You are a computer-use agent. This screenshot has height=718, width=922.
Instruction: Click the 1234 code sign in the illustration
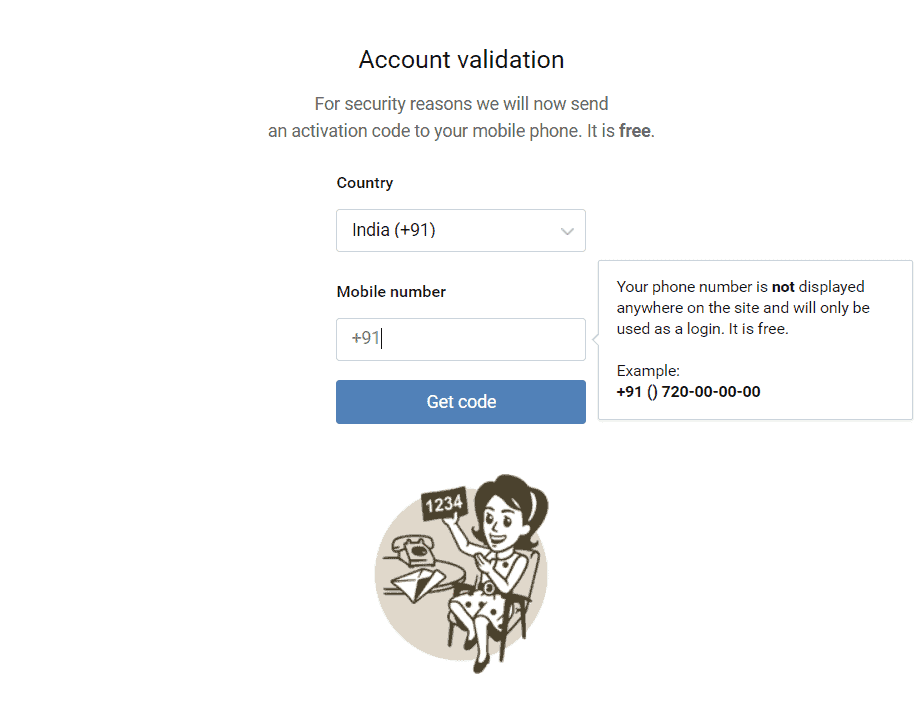442,503
